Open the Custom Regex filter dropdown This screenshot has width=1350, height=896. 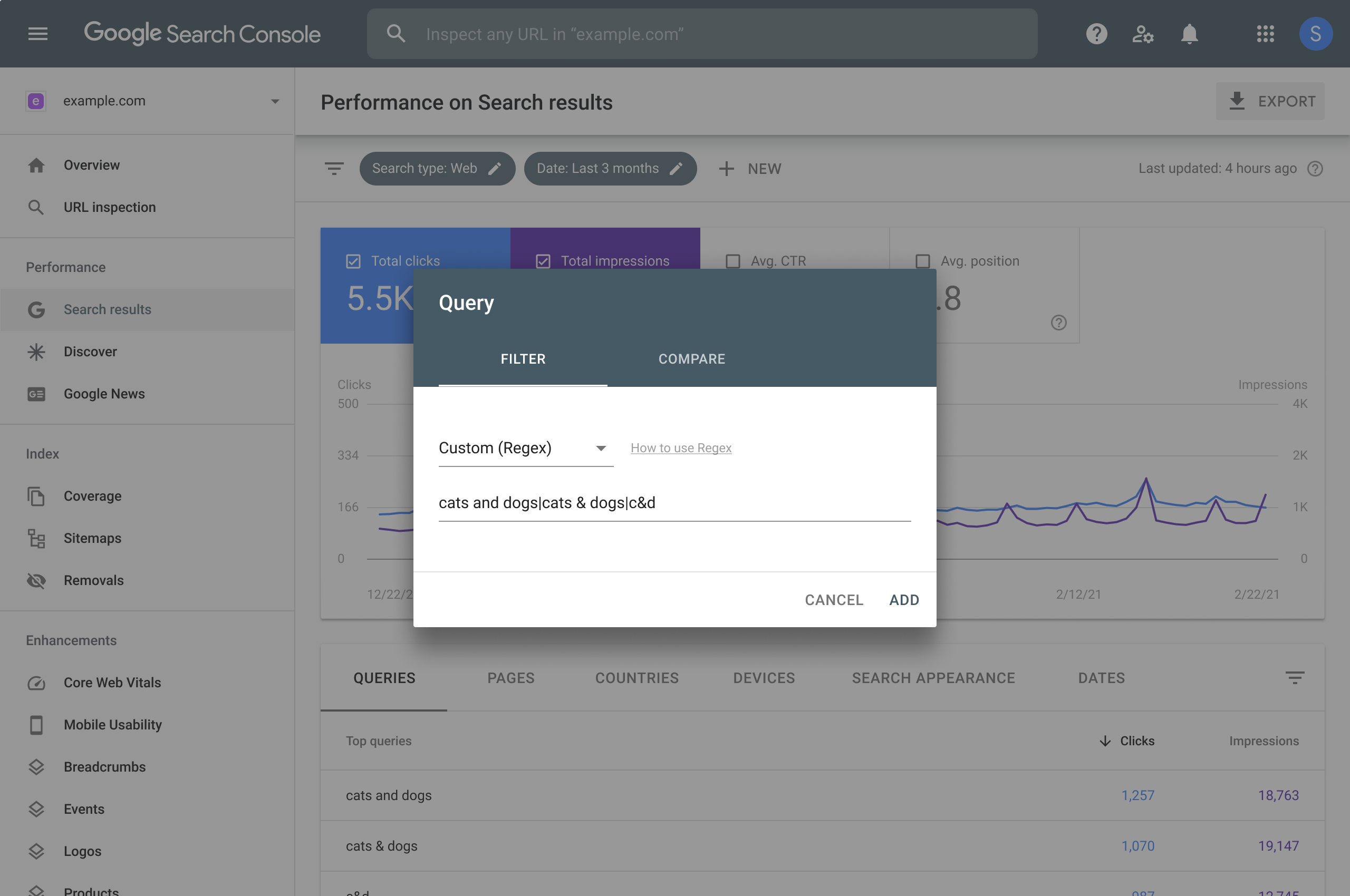pos(600,448)
